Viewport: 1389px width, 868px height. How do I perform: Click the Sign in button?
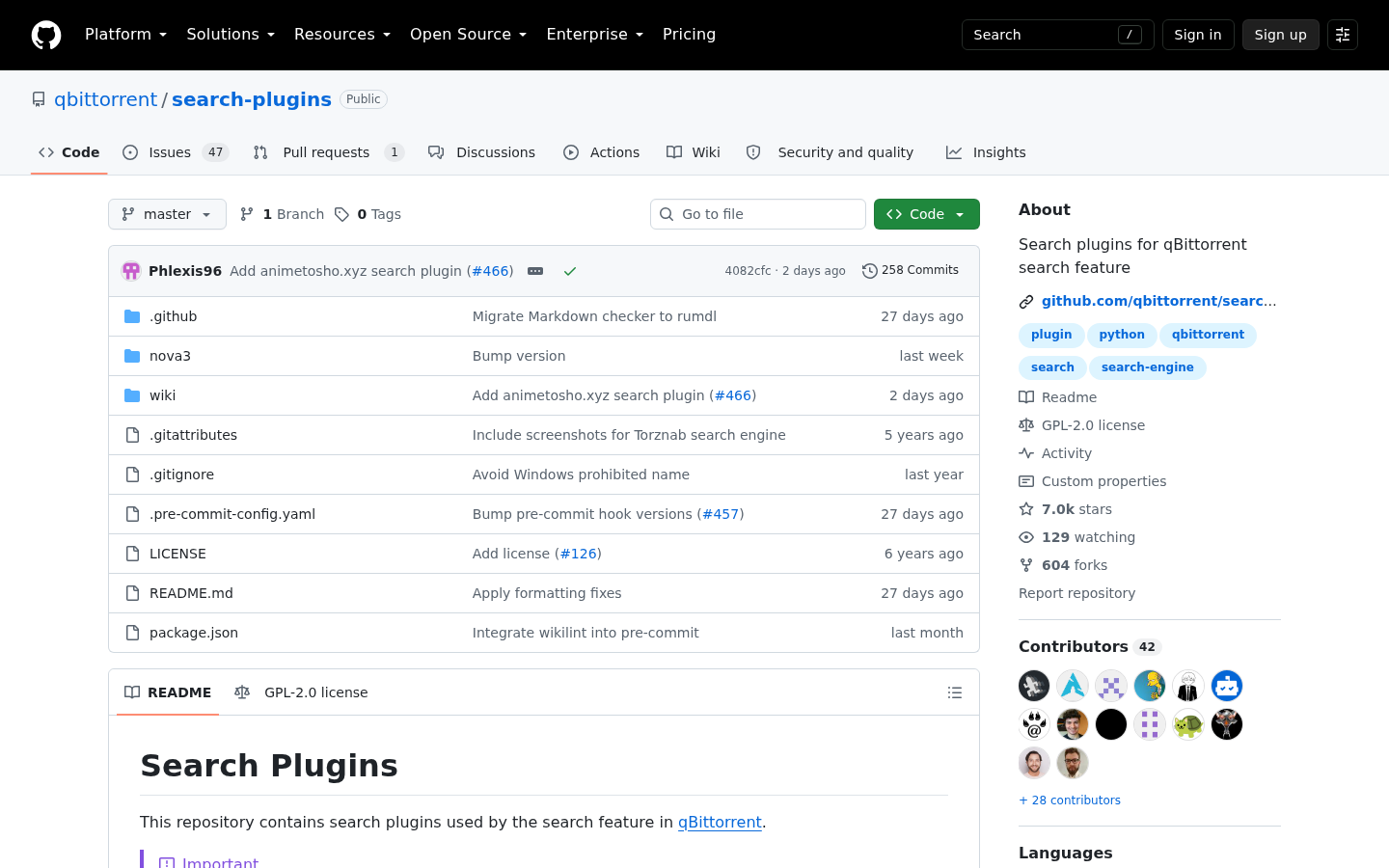point(1198,35)
